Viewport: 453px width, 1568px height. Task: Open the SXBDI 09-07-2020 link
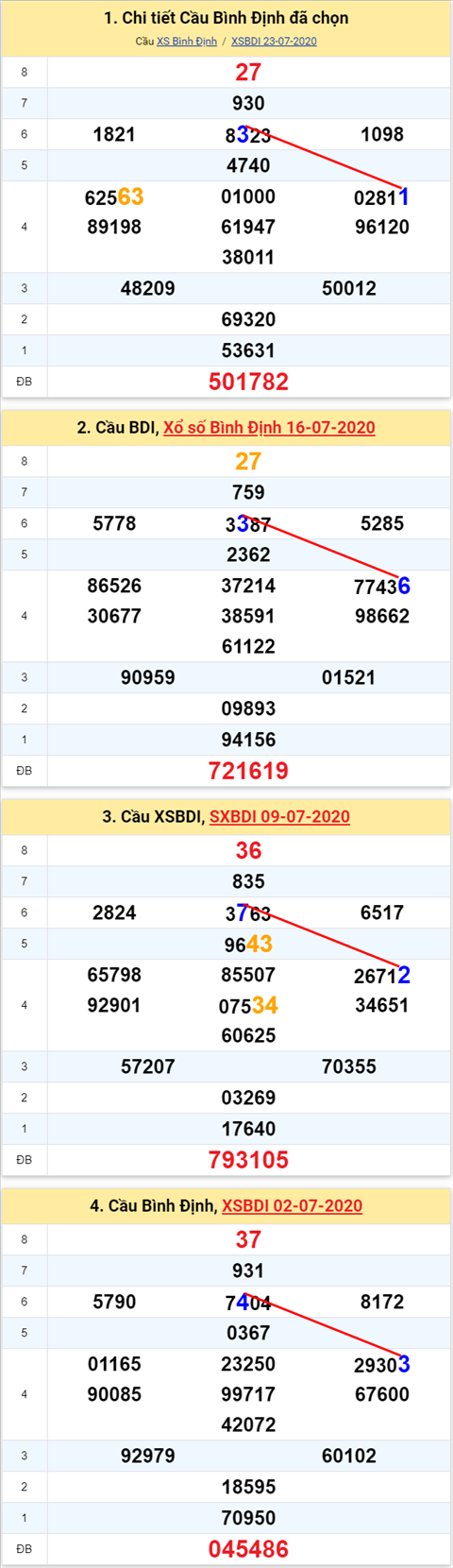click(x=279, y=817)
